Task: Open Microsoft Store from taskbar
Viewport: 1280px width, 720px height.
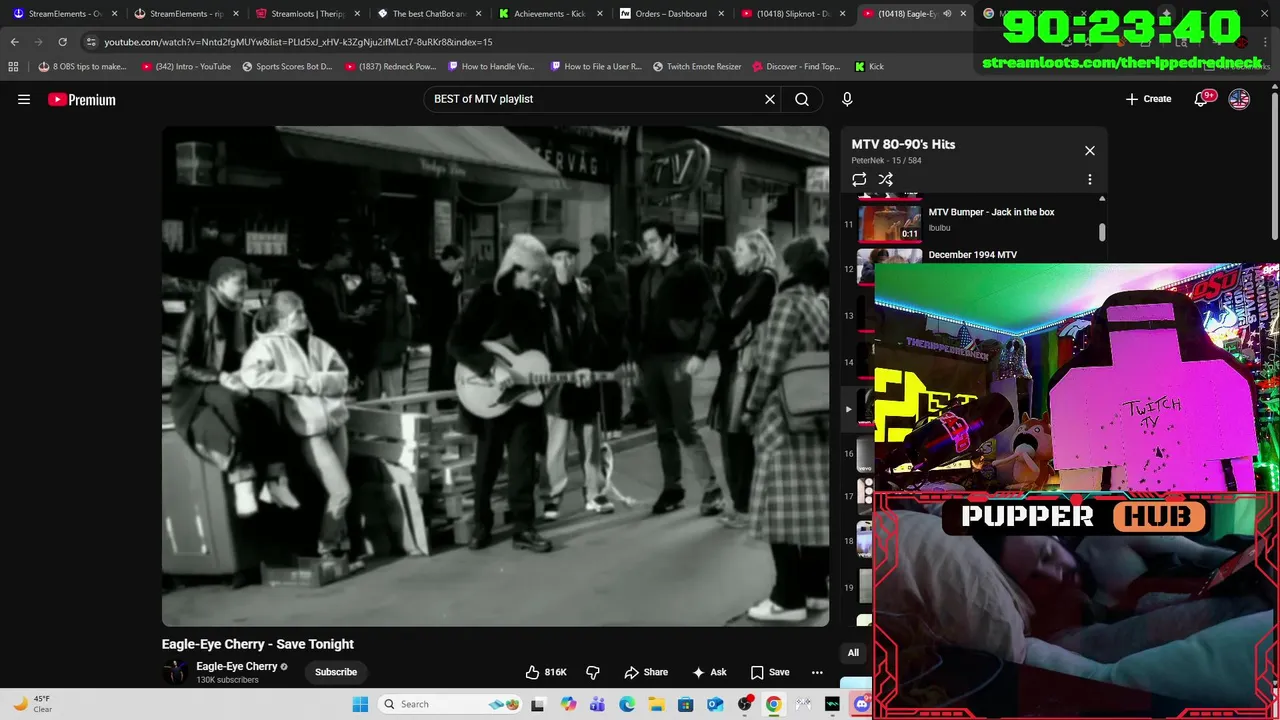Action: pyautogui.click(x=685, y=704)
